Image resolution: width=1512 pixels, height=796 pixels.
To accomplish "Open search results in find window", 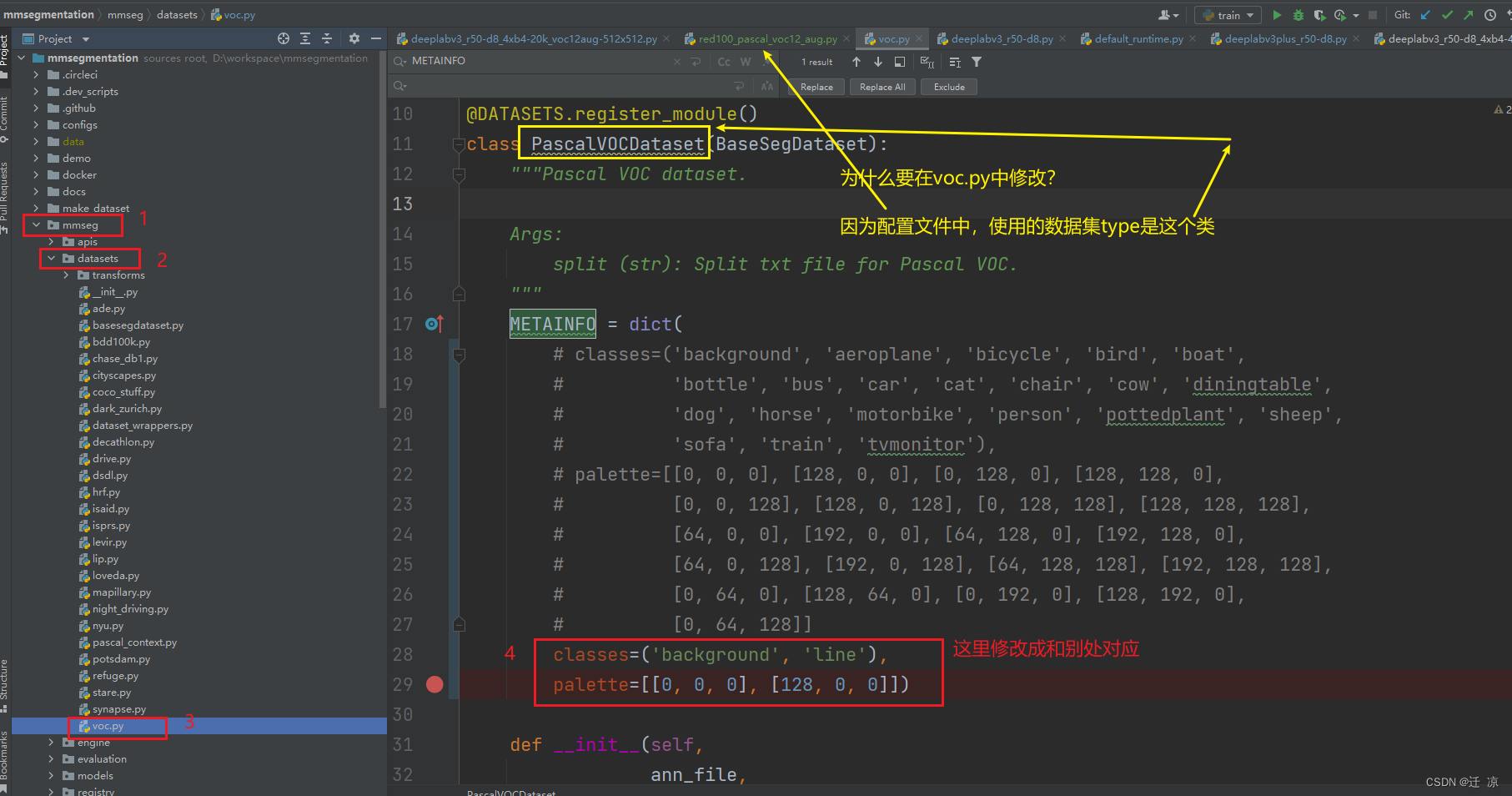I will (900, 62).
